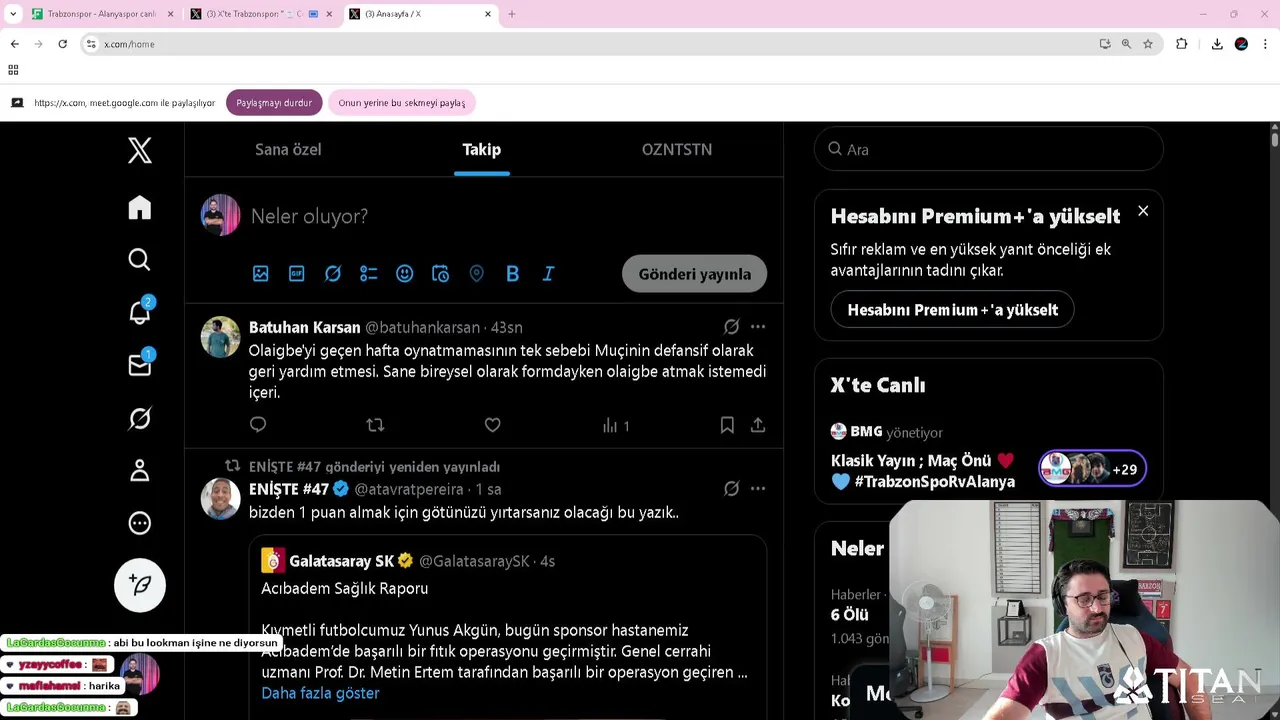Image resolution: width=1280 pixels, height=720 pixels.
Task: Open Profile from the sidebar
Action: tap(140, 470)
